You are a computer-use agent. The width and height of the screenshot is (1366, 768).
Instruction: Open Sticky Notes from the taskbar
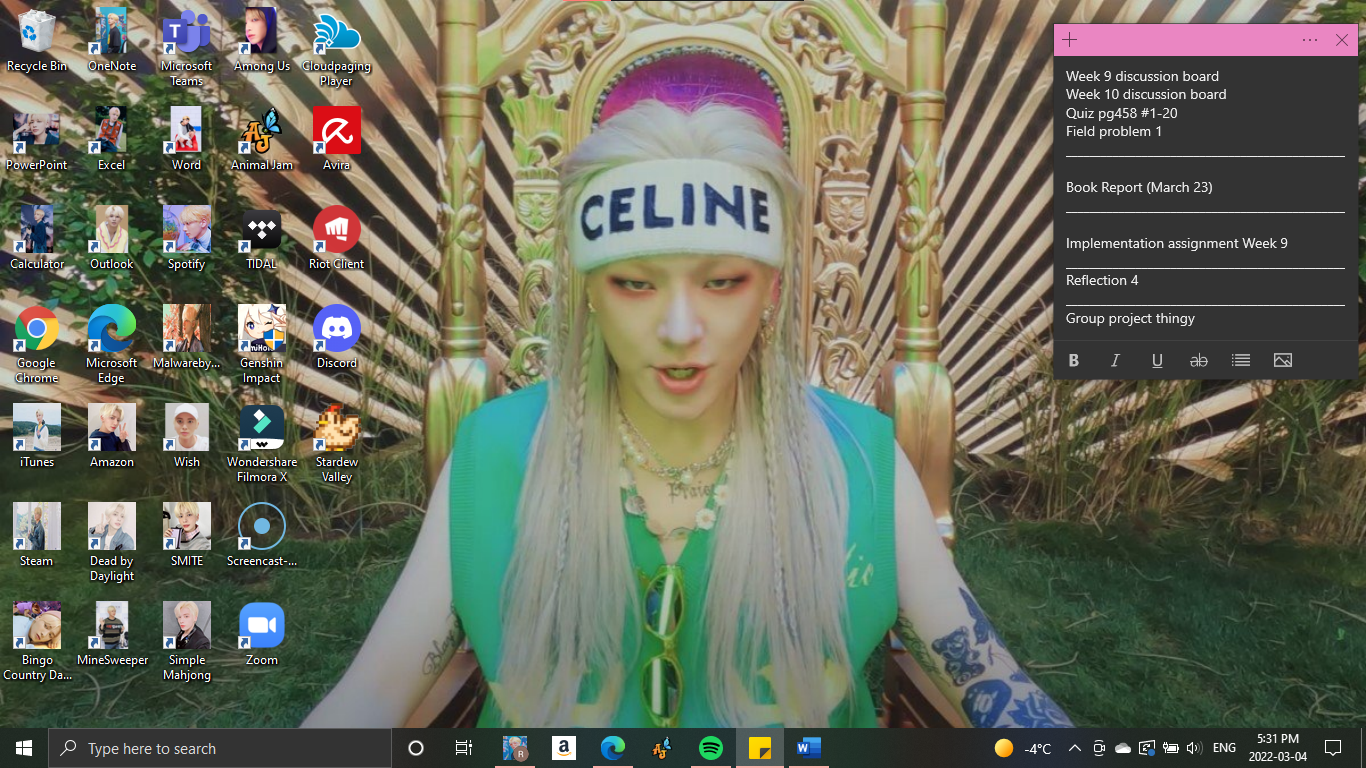coord(760,748)
